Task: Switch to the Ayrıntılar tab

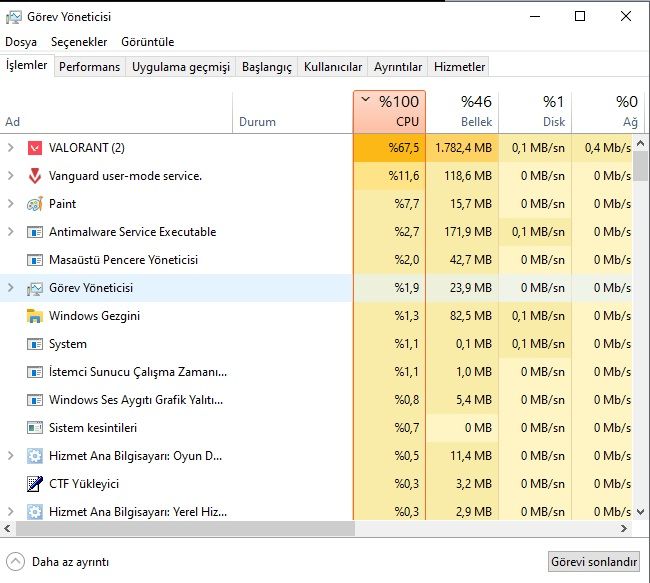Action: click(398, 67)
